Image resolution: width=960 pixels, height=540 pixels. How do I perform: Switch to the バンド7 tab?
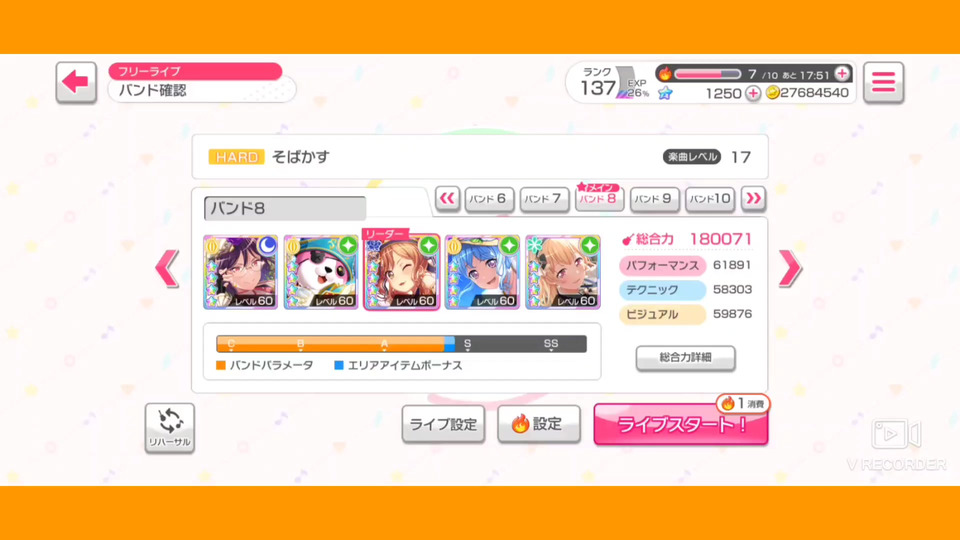point(544,199)
